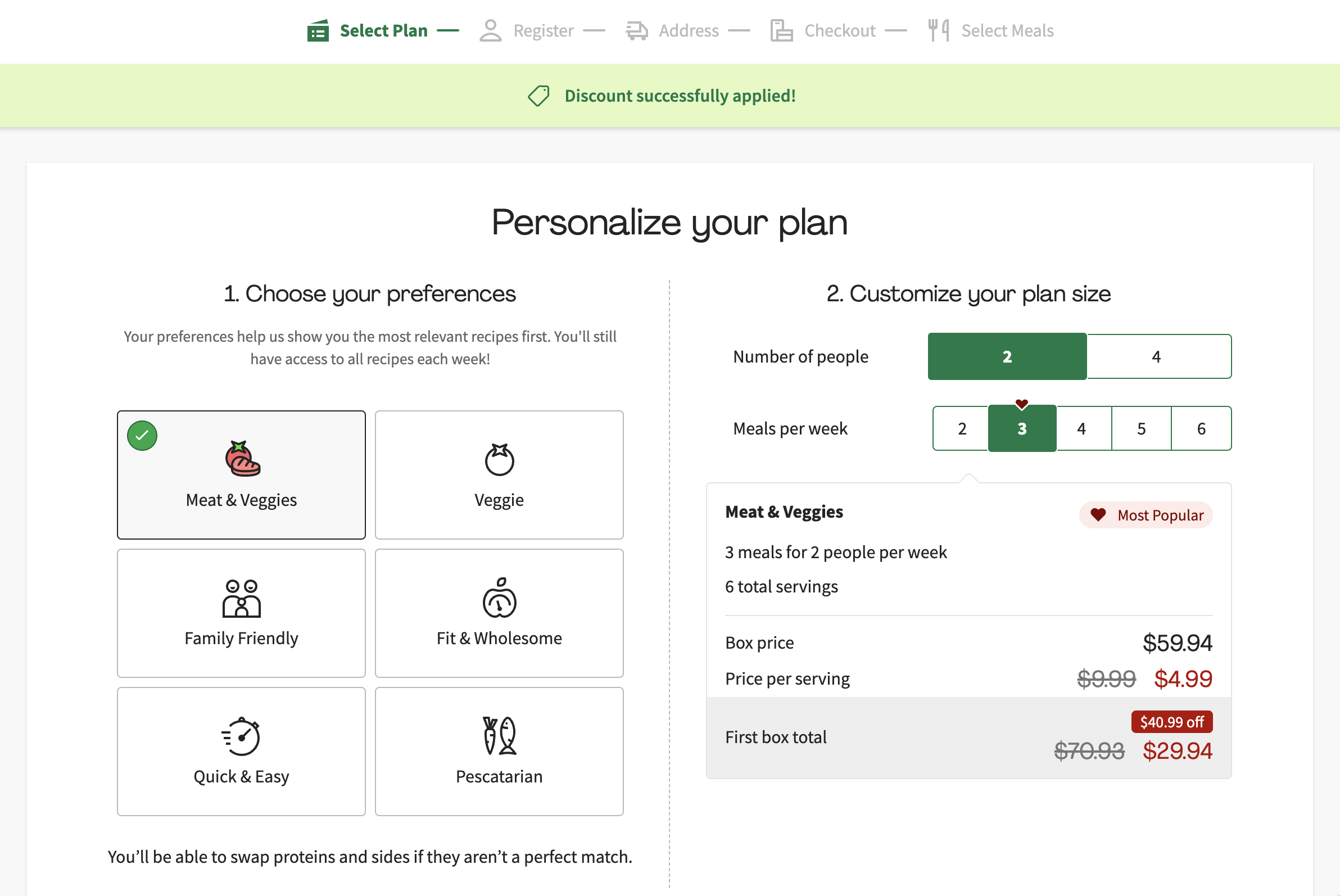1340x896 pixels.
Task: Click the Quick & Easy stopwatch icon
Action: point(241,735)
